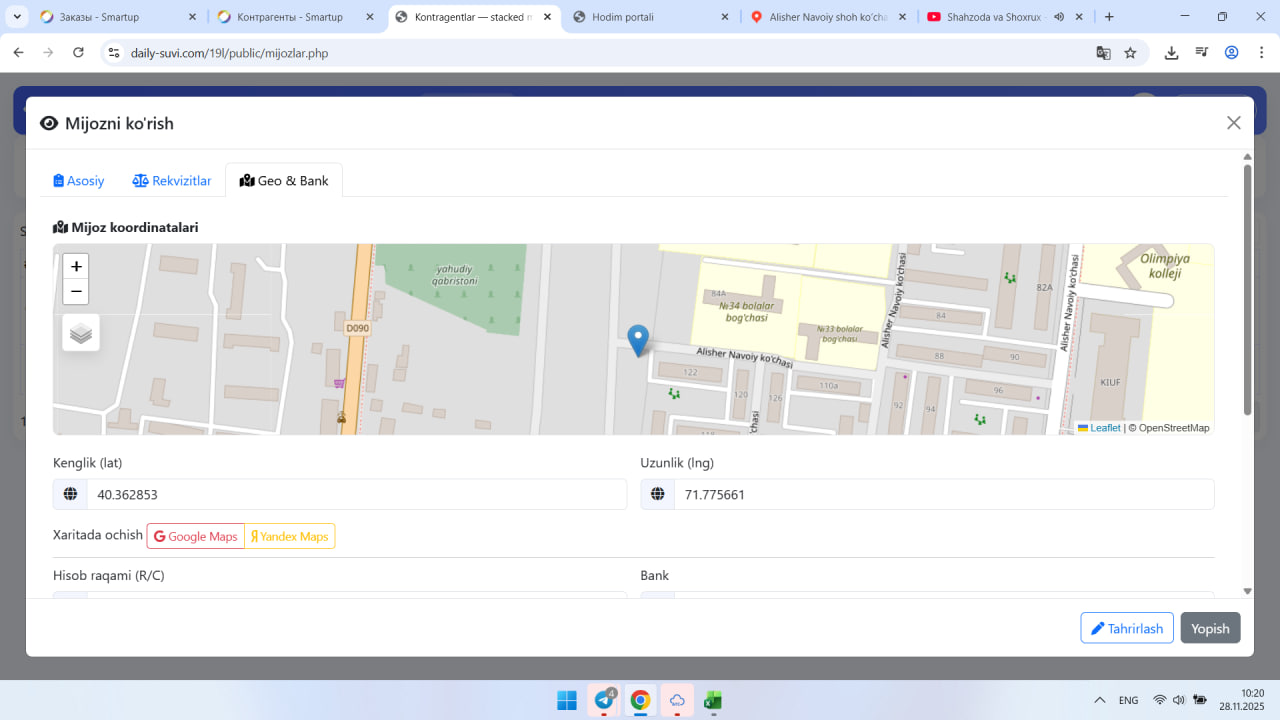Select the Geo & Bank tab
The width and height of the screenshot is (1280, 720).
pyautogui.click(x=284, y=181)
